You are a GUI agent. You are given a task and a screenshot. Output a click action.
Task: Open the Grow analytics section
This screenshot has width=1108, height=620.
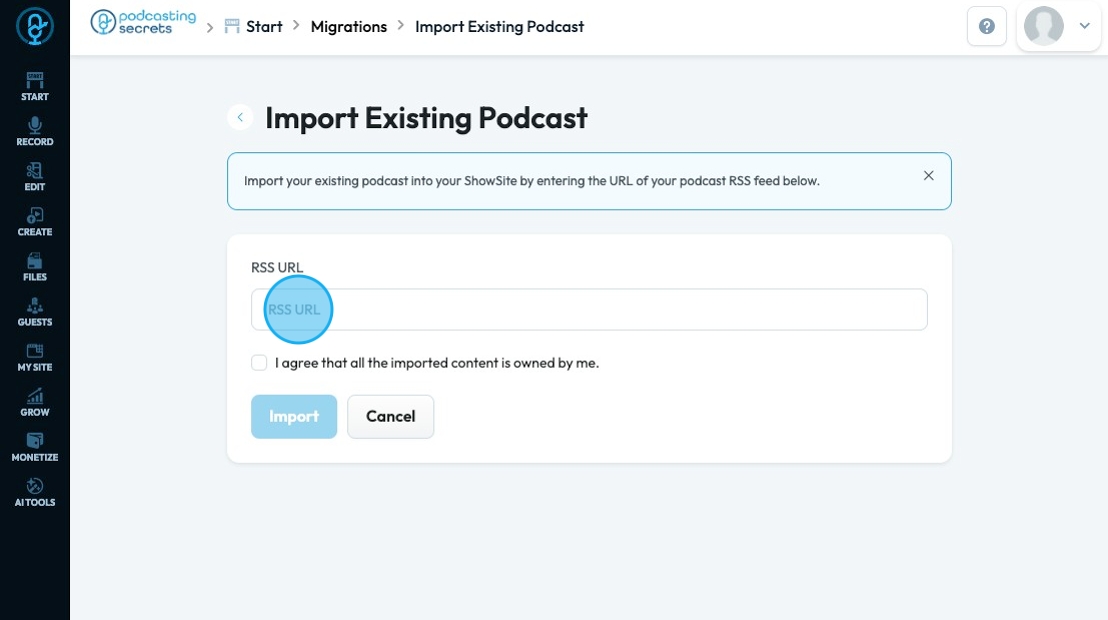[x=35, y=402]
